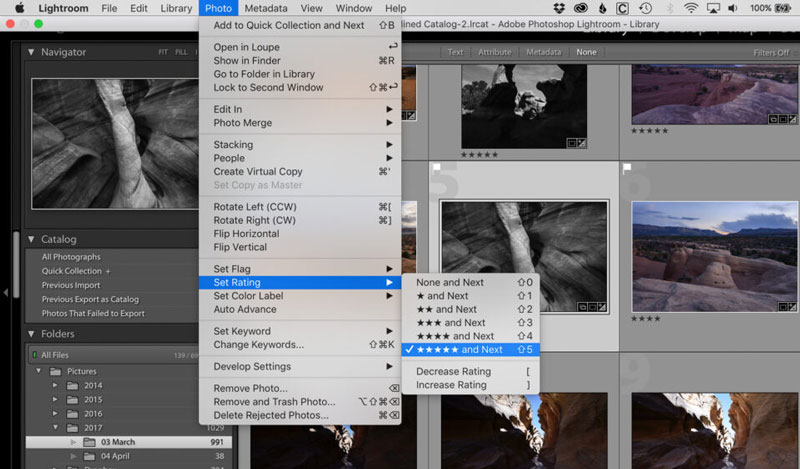Select the Attribute filter button
800x469 pixels.
pyautogui.click(x=494, y=52)
